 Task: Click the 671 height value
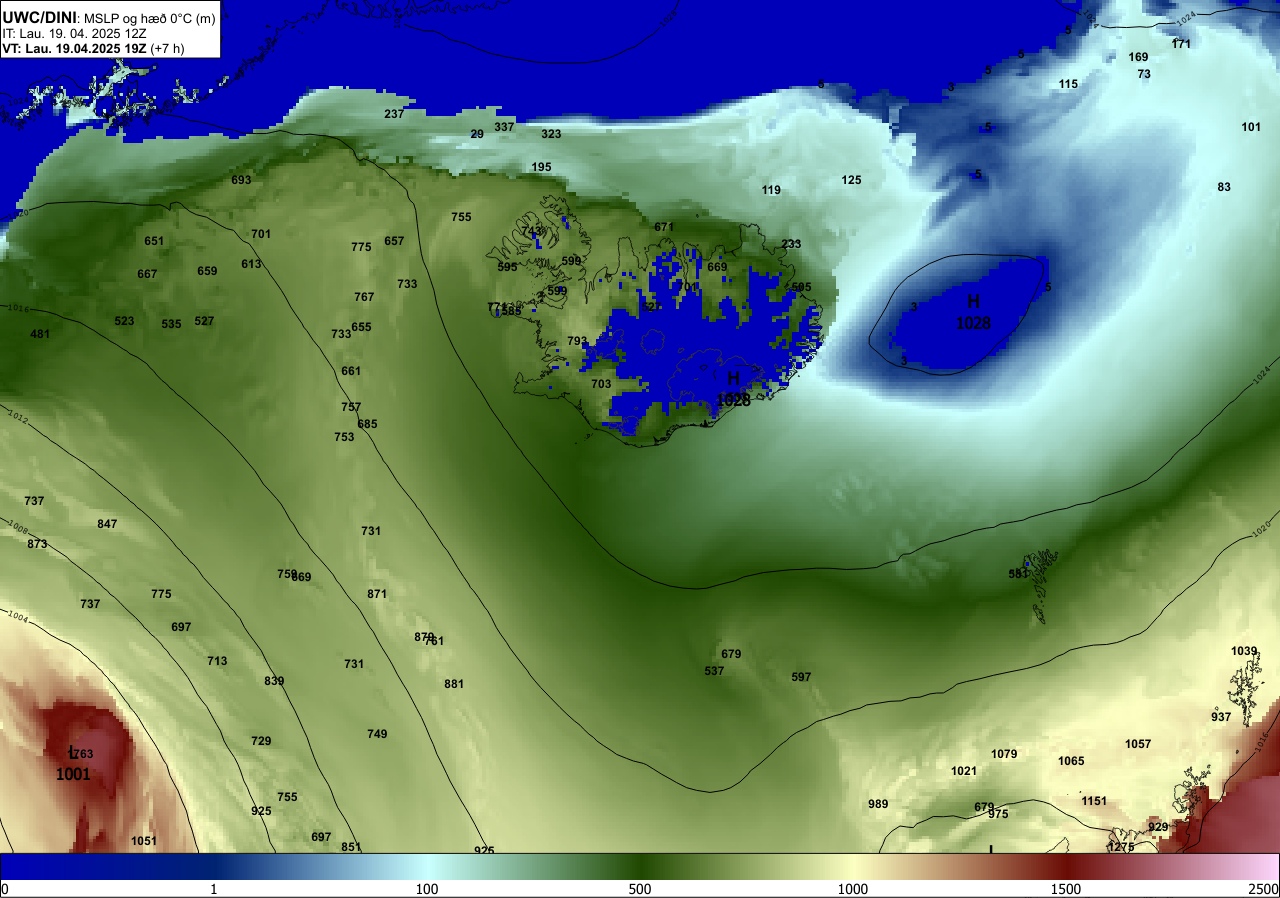664,227
